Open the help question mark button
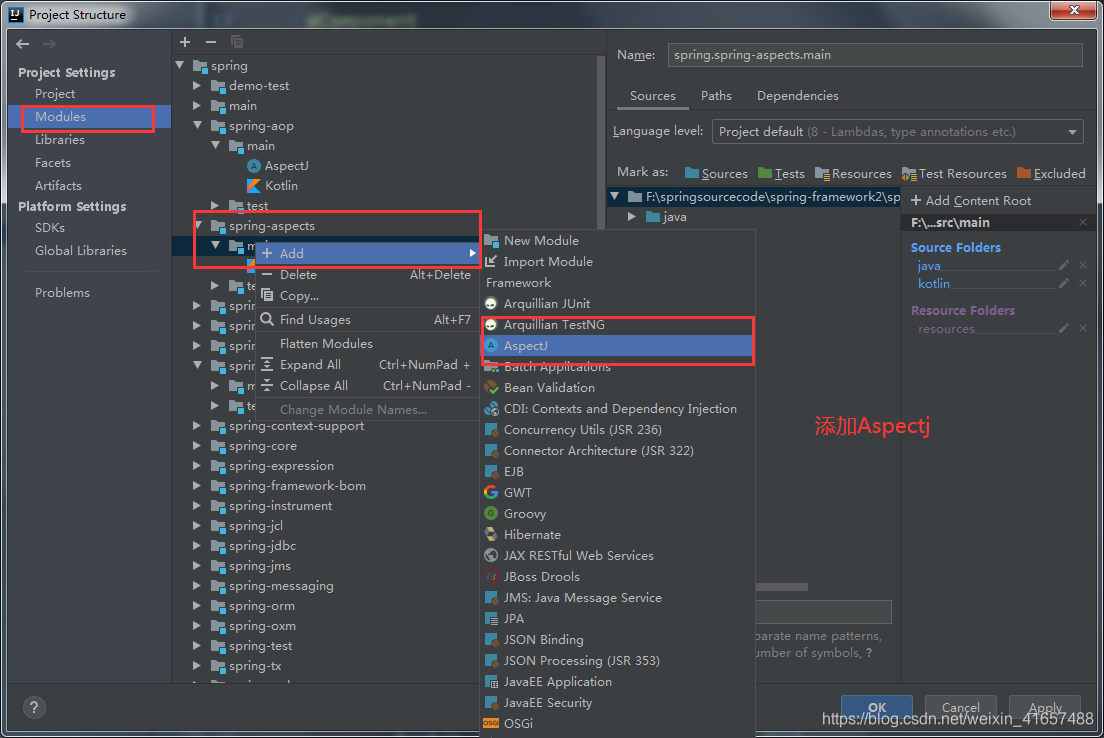 [x=34, y=707]
